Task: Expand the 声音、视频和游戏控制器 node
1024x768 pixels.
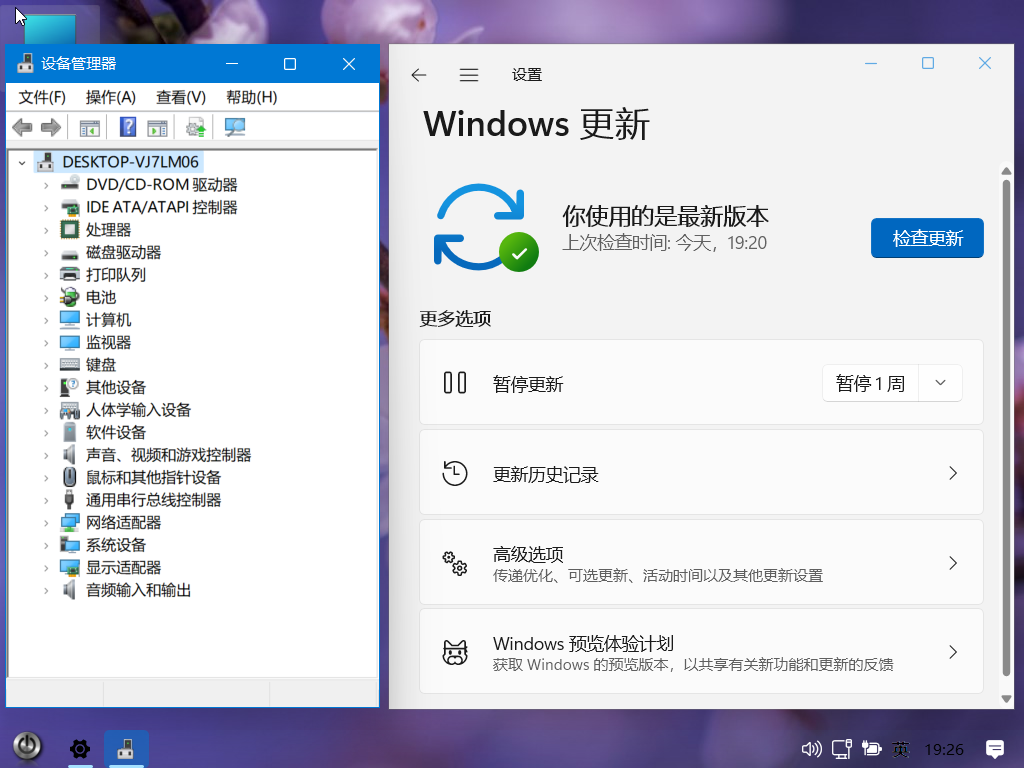Action: (46, 455)
